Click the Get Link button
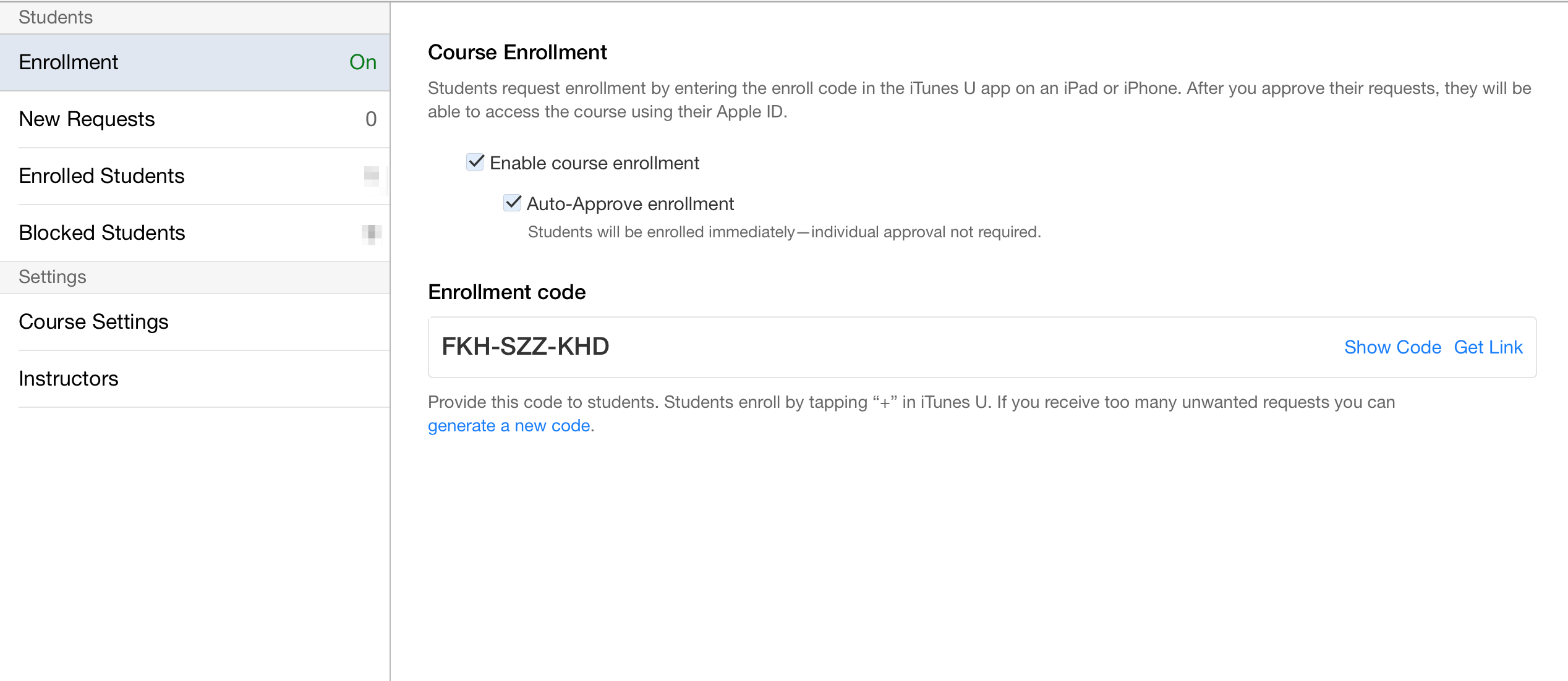 1488,347
